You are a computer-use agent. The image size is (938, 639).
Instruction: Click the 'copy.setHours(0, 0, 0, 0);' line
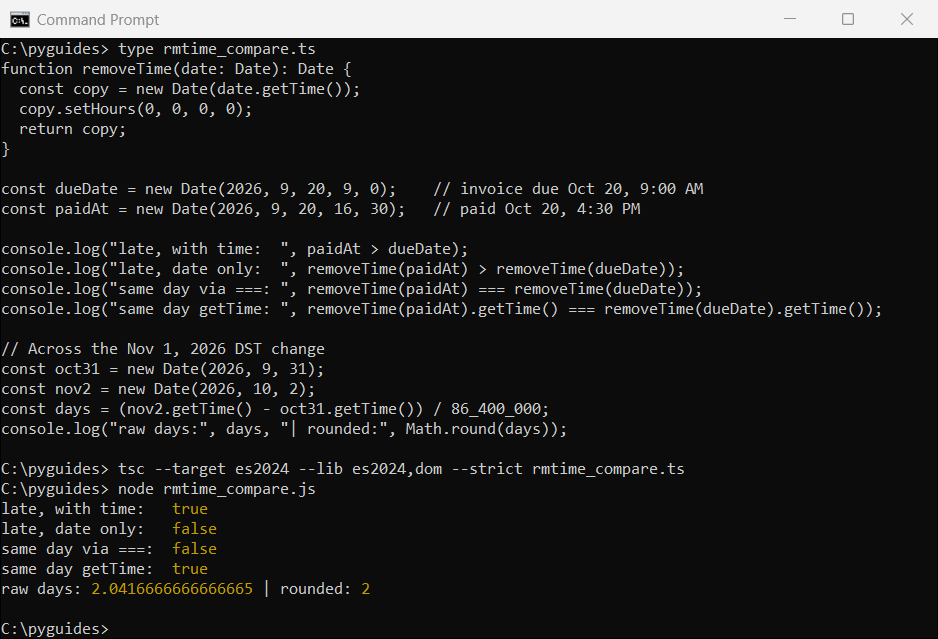pos(136,109)
